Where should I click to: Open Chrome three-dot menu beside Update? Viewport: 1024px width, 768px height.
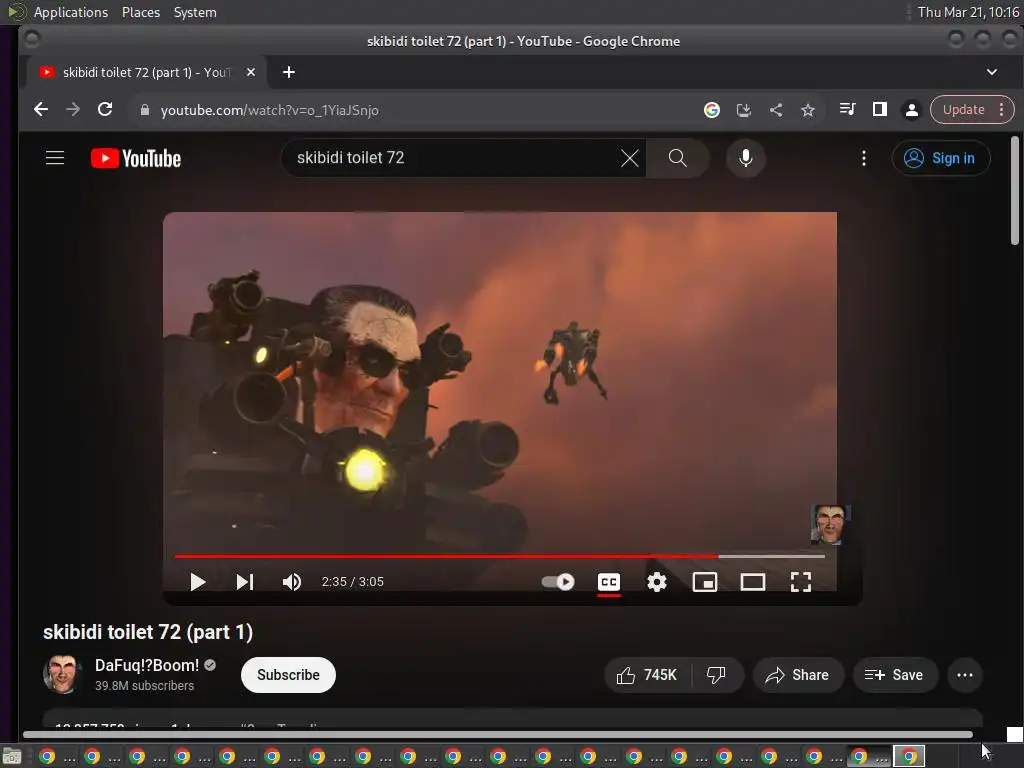click(1002, 110)
